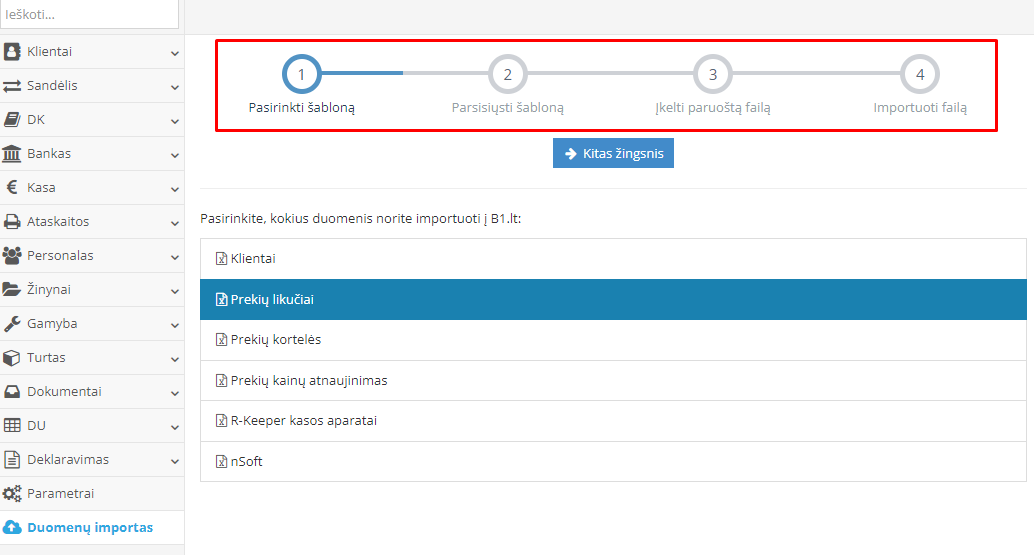The width and height of the screenshot is (1034, 555).
Task: Click the Ataskaitos printer icon
Action: [x=12, y=222]
